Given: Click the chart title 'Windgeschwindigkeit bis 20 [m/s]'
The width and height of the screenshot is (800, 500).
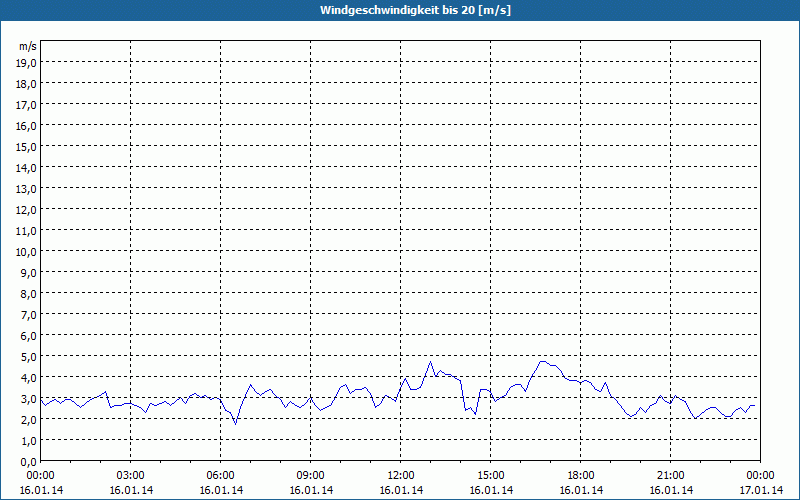Looking at the screenshot, I should coord(415,10).
